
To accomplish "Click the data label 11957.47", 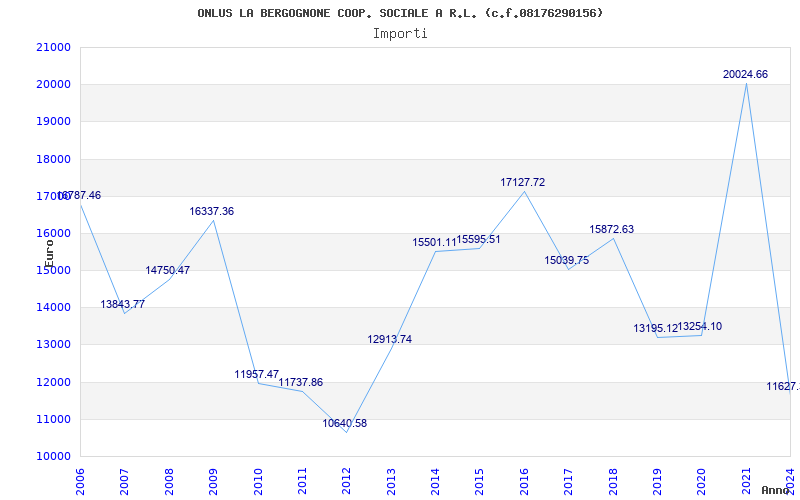I will click(257, 374).
